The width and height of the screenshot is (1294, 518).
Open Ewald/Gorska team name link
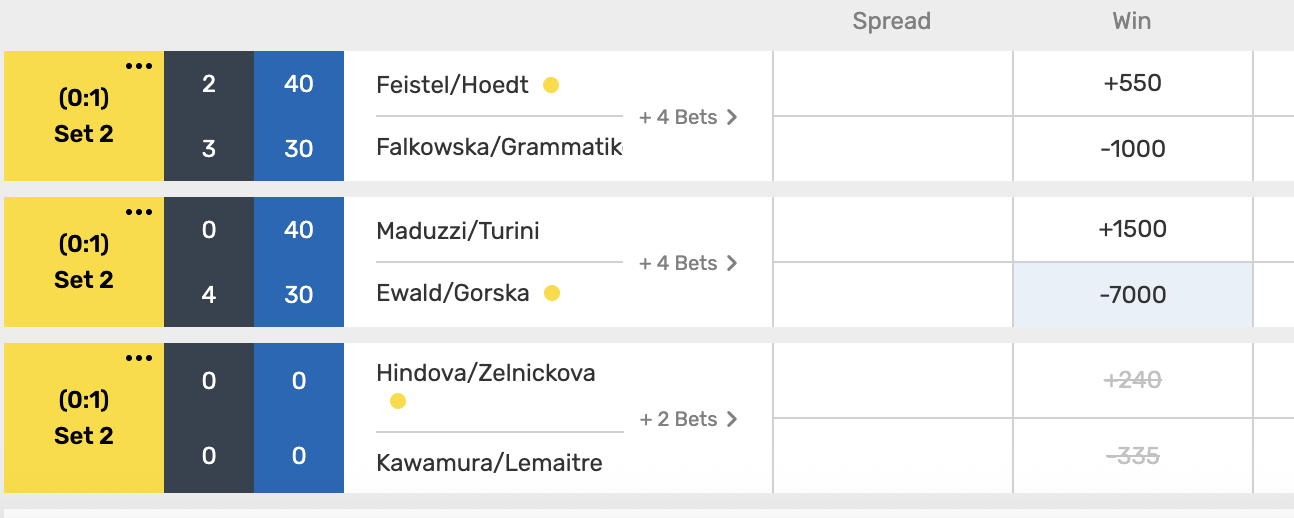pos(452,294)
